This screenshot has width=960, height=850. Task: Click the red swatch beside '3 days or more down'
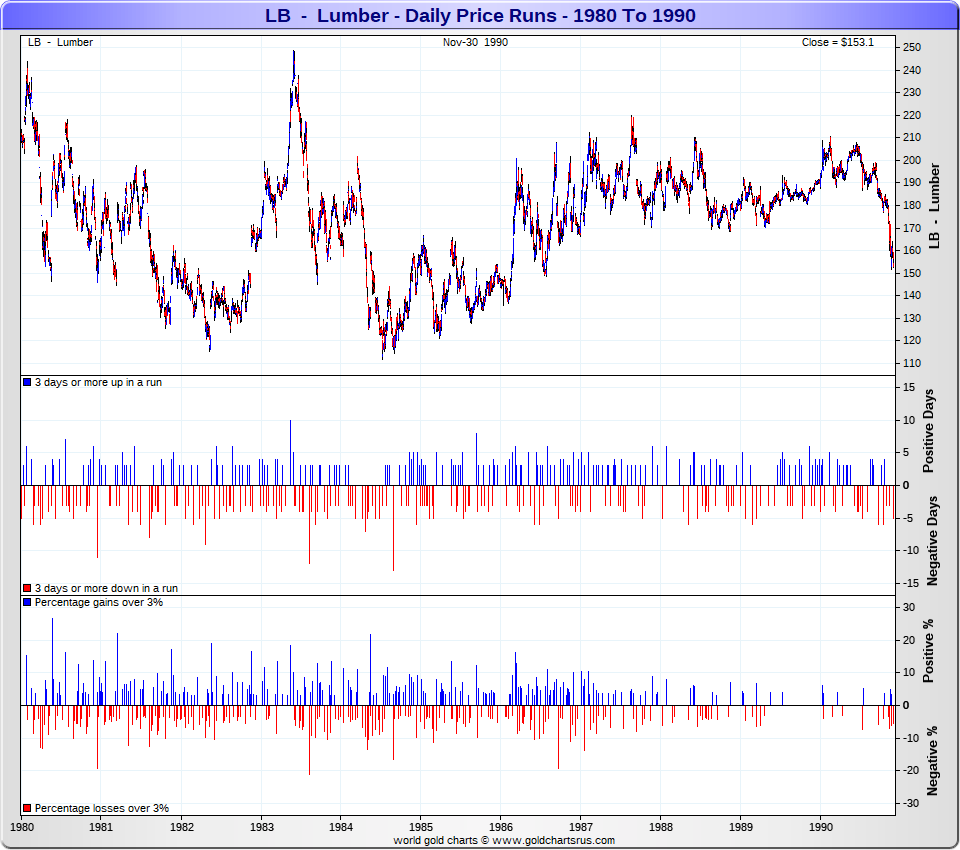[28, 588]
